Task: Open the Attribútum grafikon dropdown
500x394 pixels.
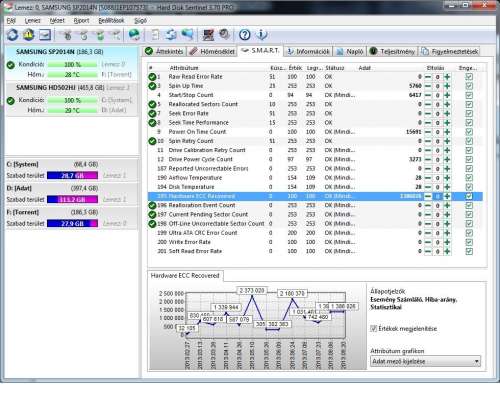Action: pos(425,361)
